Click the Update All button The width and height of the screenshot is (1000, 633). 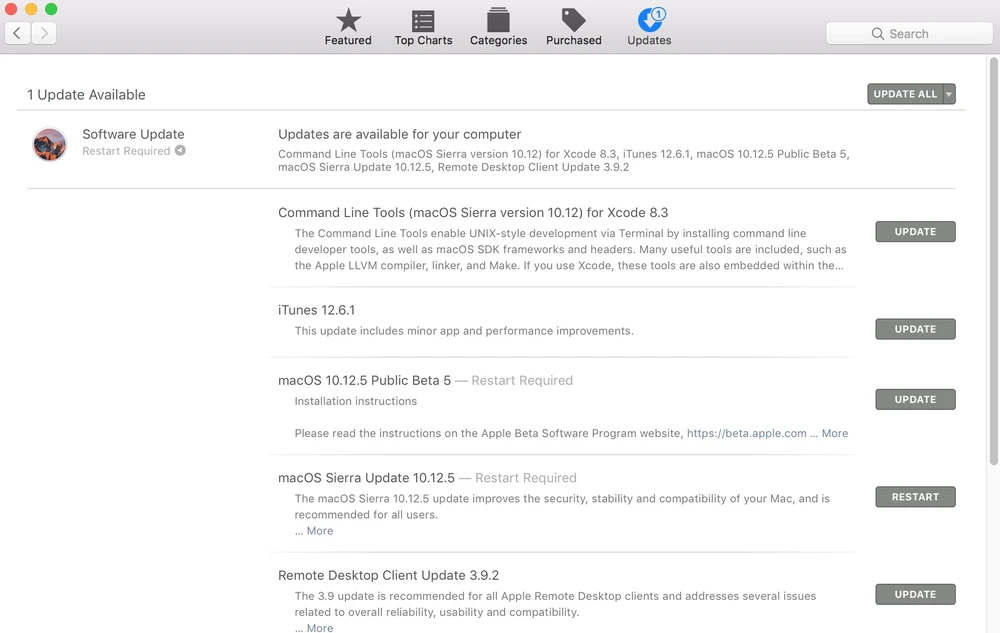tap(905, 94)
